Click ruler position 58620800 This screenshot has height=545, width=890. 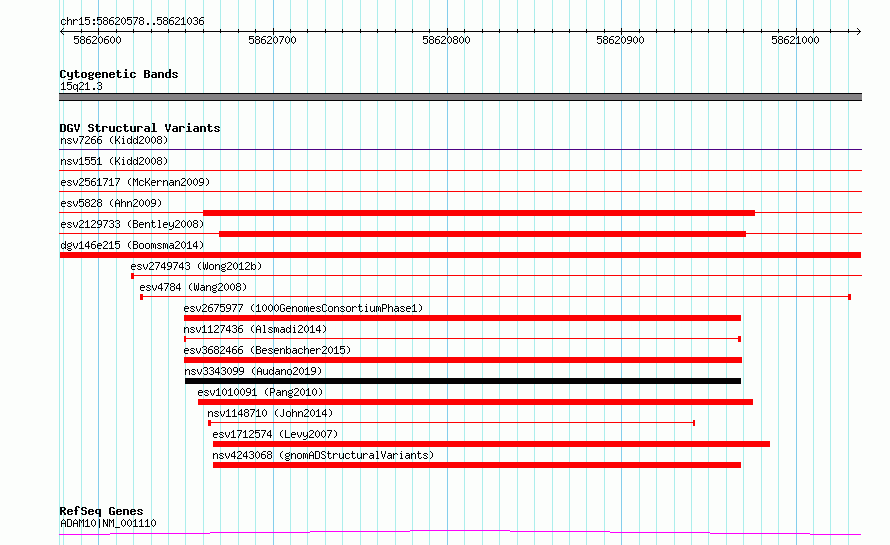[x=447, y=40]
